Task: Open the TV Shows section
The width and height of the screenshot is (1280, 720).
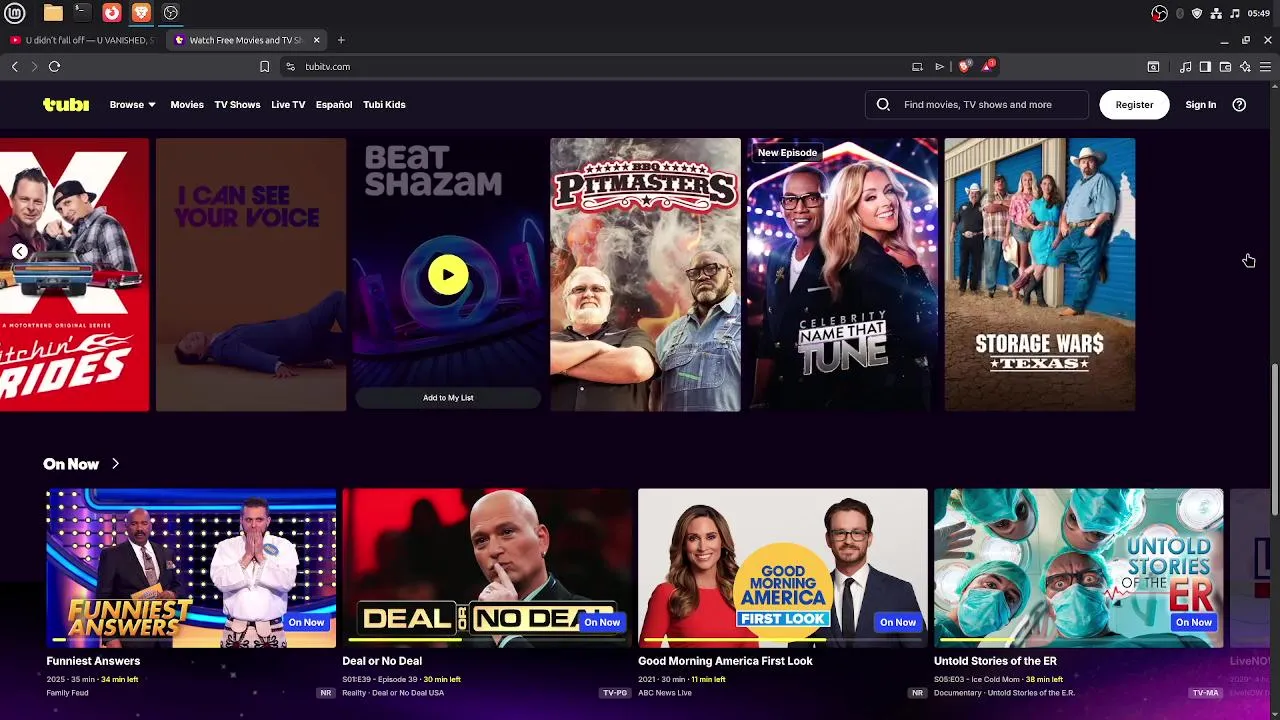Action: pos(237,104)
